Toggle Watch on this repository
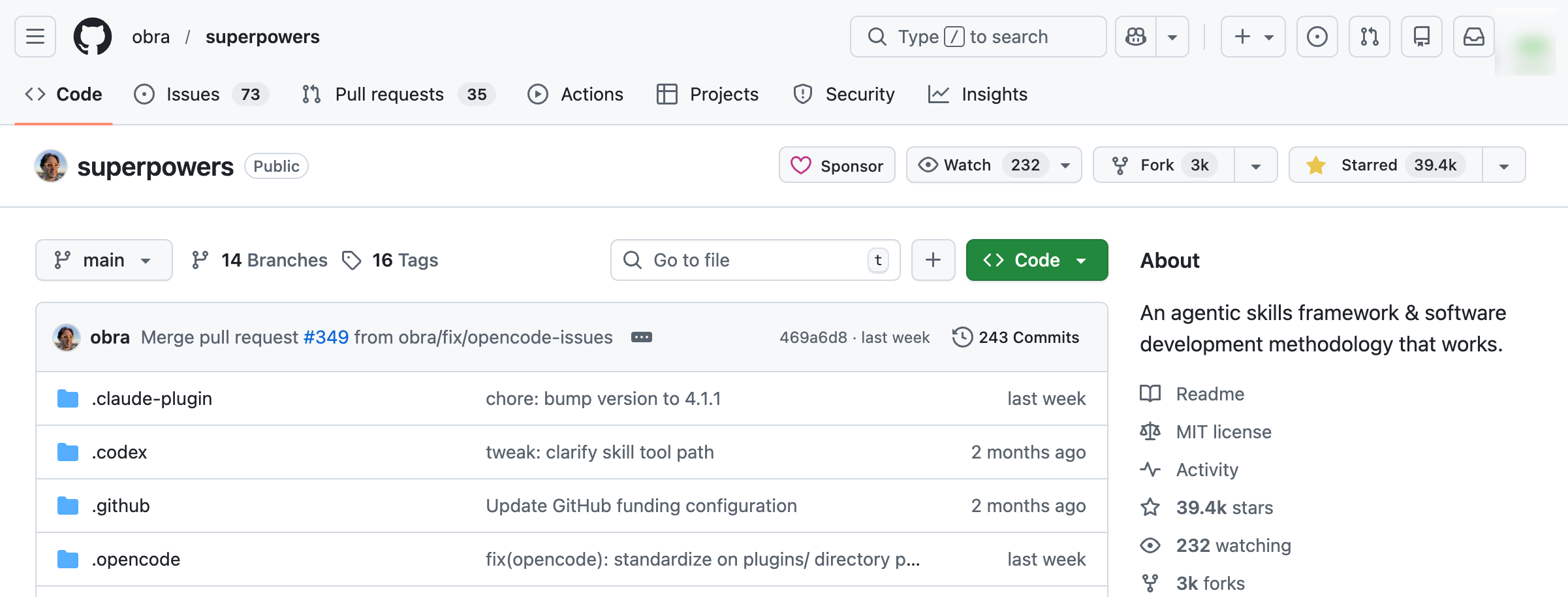1568x597 pixels. click(x=979, y=165)
